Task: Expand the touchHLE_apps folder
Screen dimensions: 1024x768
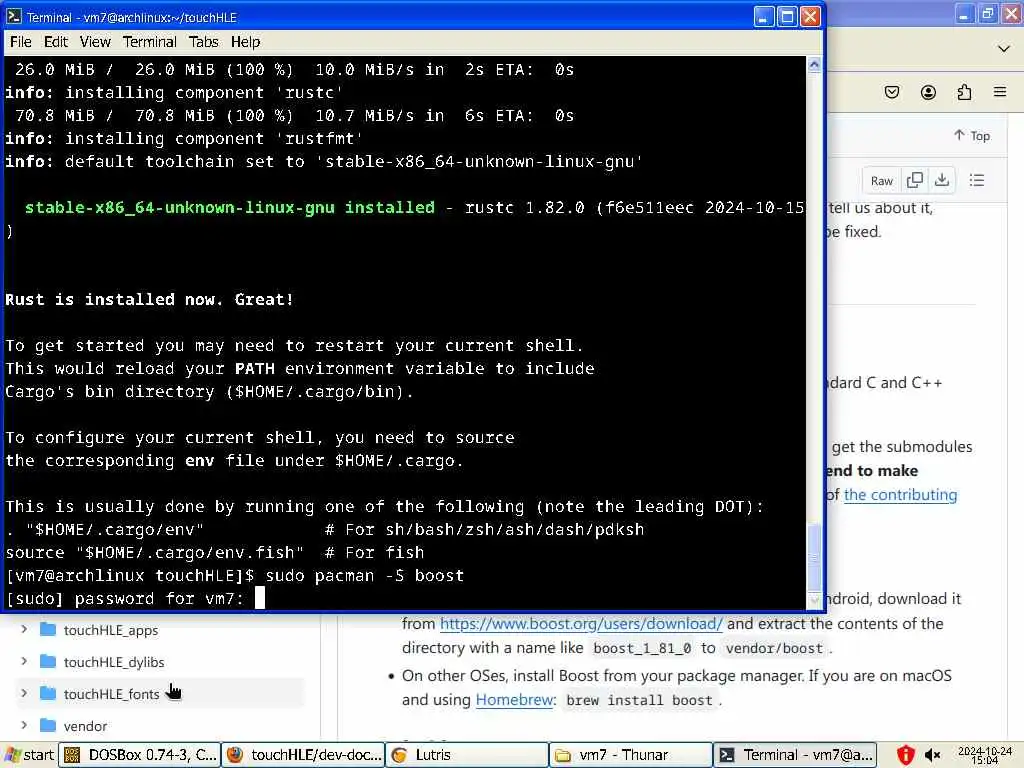Action: point(24,630)
